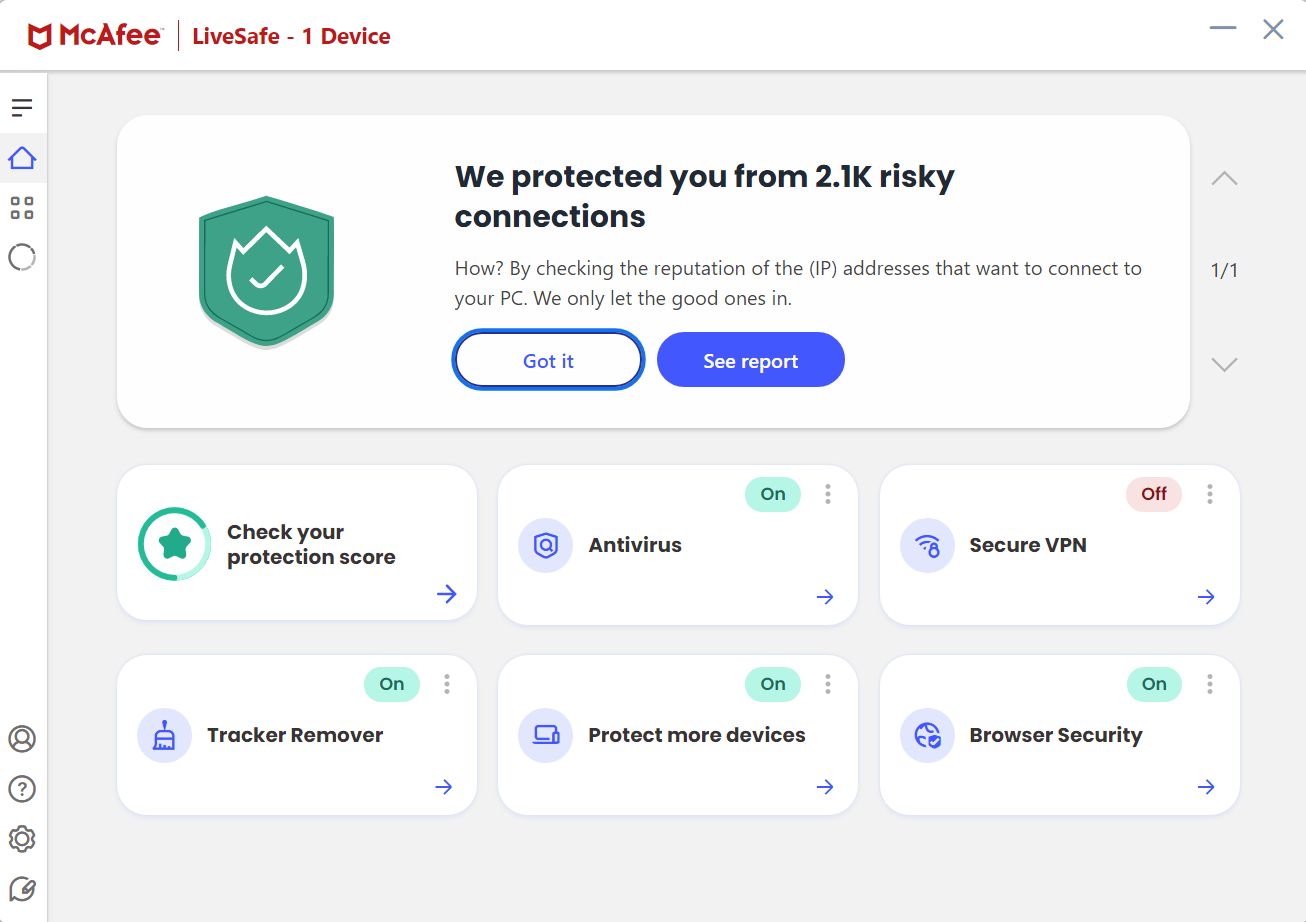Open the Home icon in the sidebar
The image size is (1306, 922).
click(22, 158)
